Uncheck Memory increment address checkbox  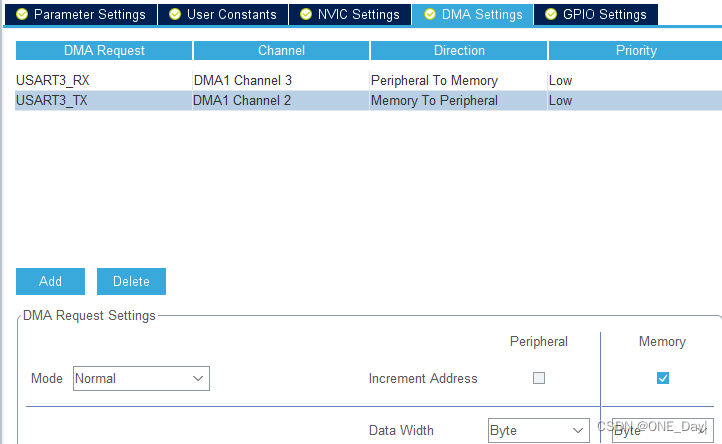(x=663, y=378)
